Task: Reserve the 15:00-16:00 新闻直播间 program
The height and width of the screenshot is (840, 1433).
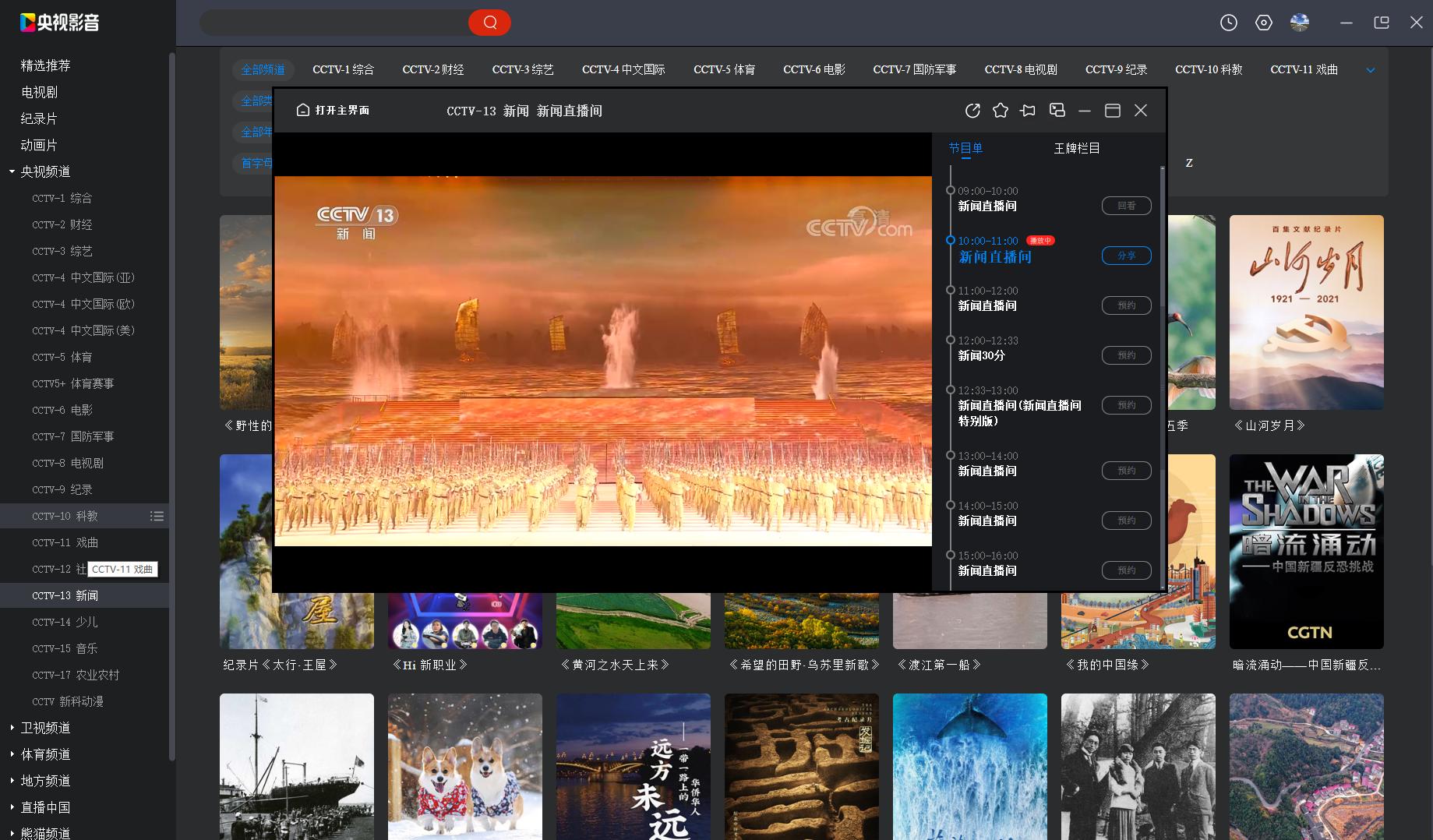Action: (1126, 570)
